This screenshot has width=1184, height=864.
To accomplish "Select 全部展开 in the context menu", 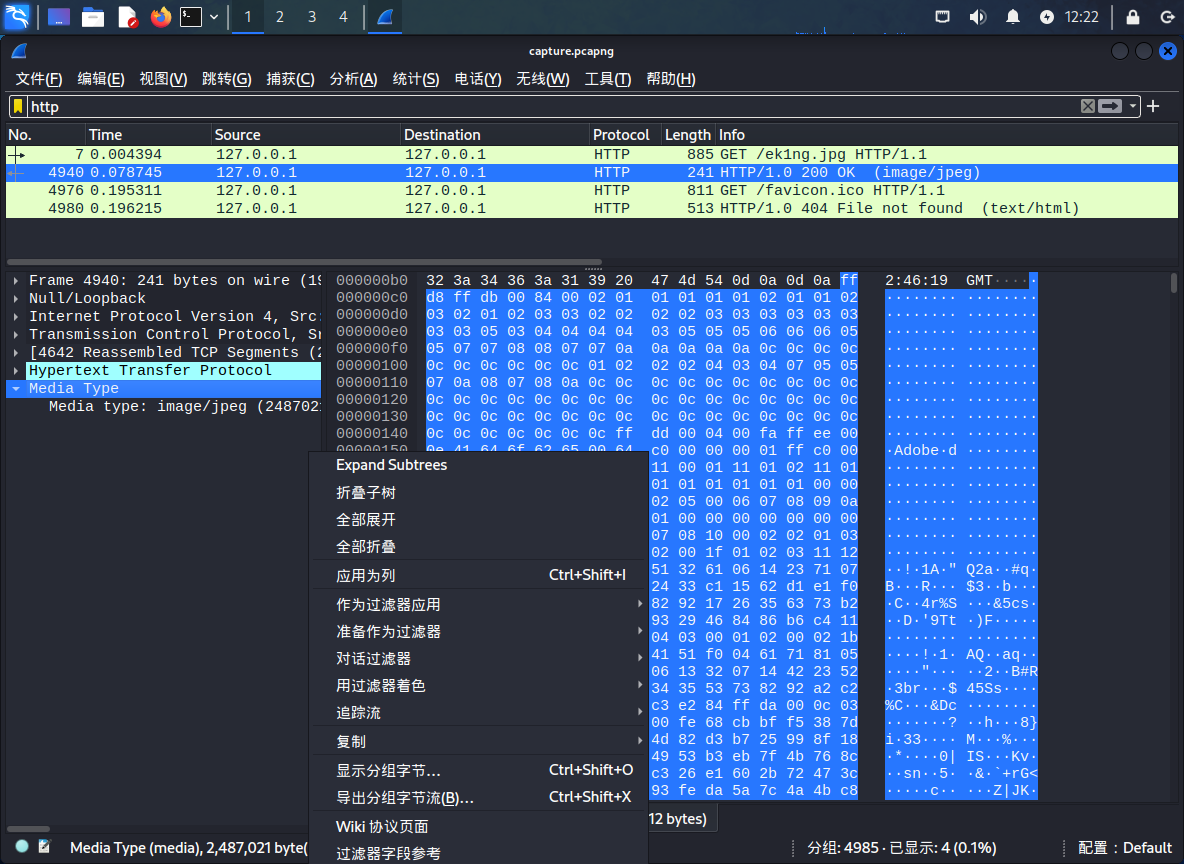I will pyautogui.click(x=366, y=520).
